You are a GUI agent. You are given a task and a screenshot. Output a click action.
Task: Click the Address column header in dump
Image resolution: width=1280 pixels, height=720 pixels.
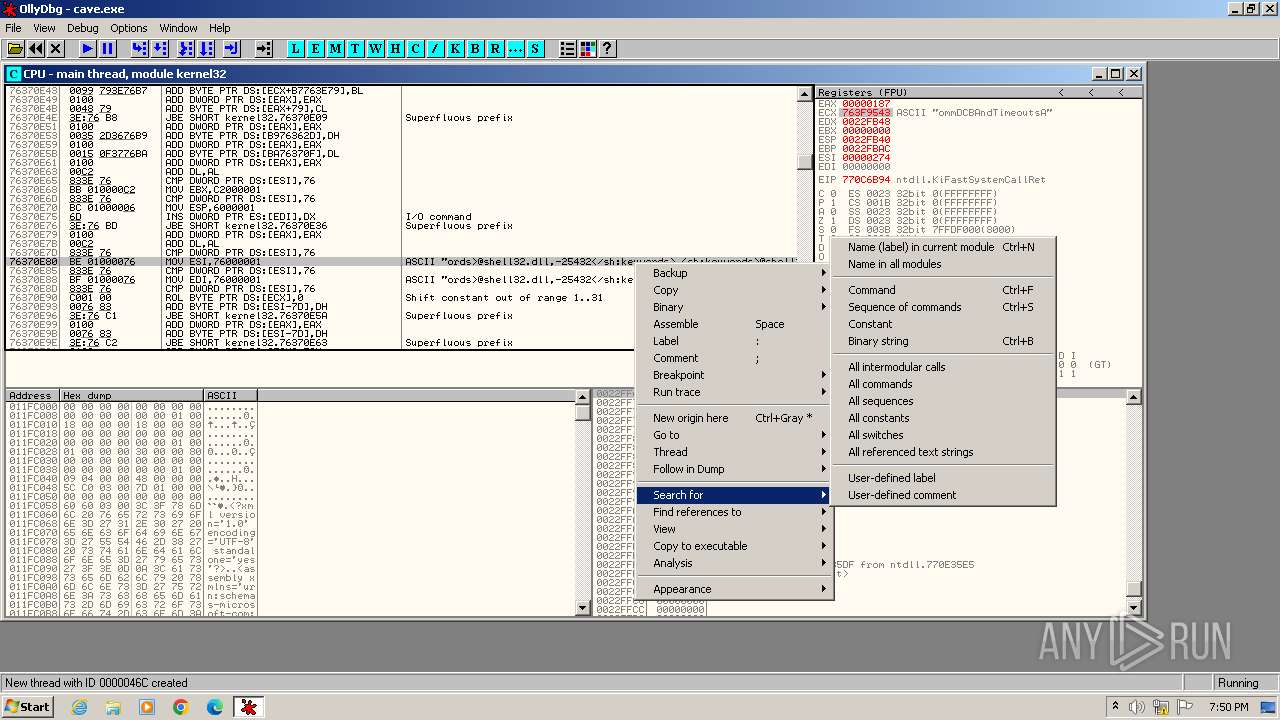pos(32,396)
